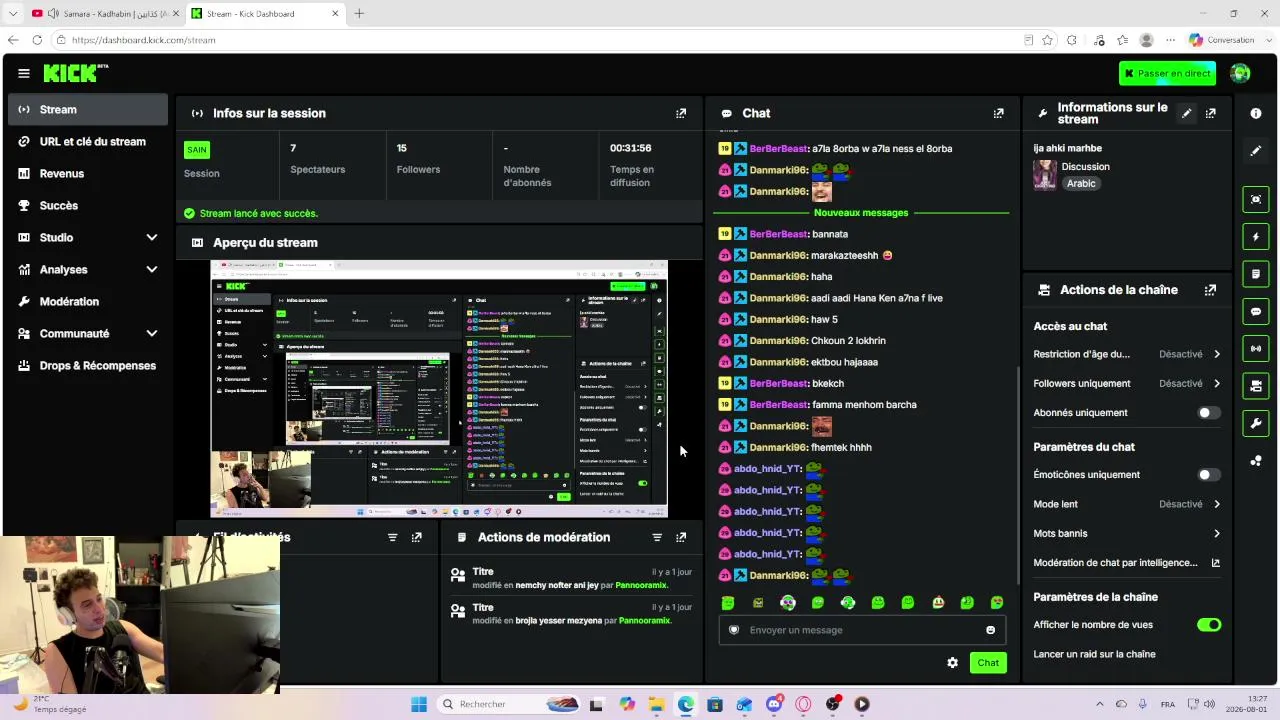This screenshot has height=720, width=1280.
Task: Click the taskbar Rechercher search box
Action: [508, 704]
